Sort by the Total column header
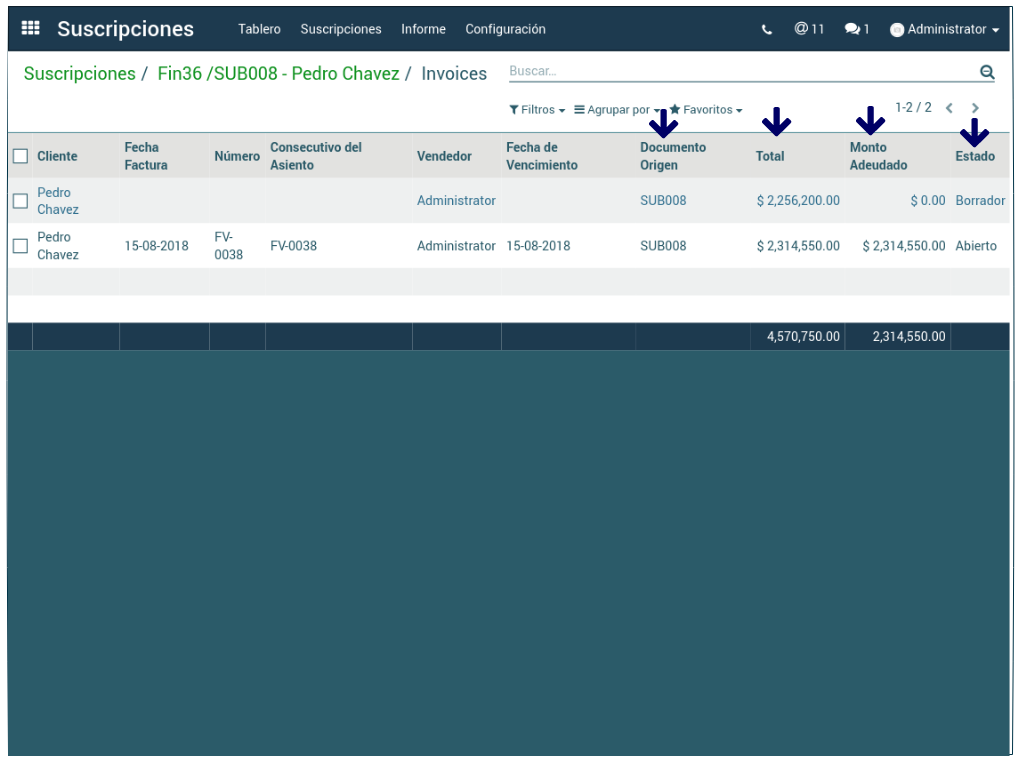Screen dimensions: 1023x767 (770, 156)
